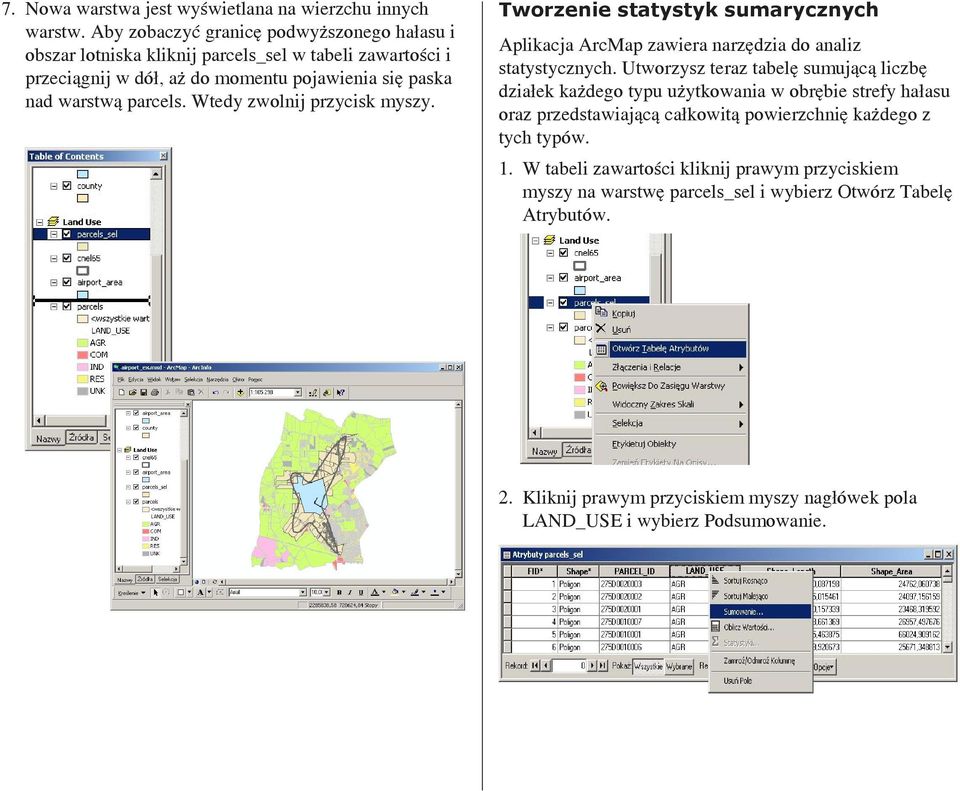This screenshot has height=791, width=960.
Task: Toggle Italic in the drawing toolbar
Action: point(350,592)
